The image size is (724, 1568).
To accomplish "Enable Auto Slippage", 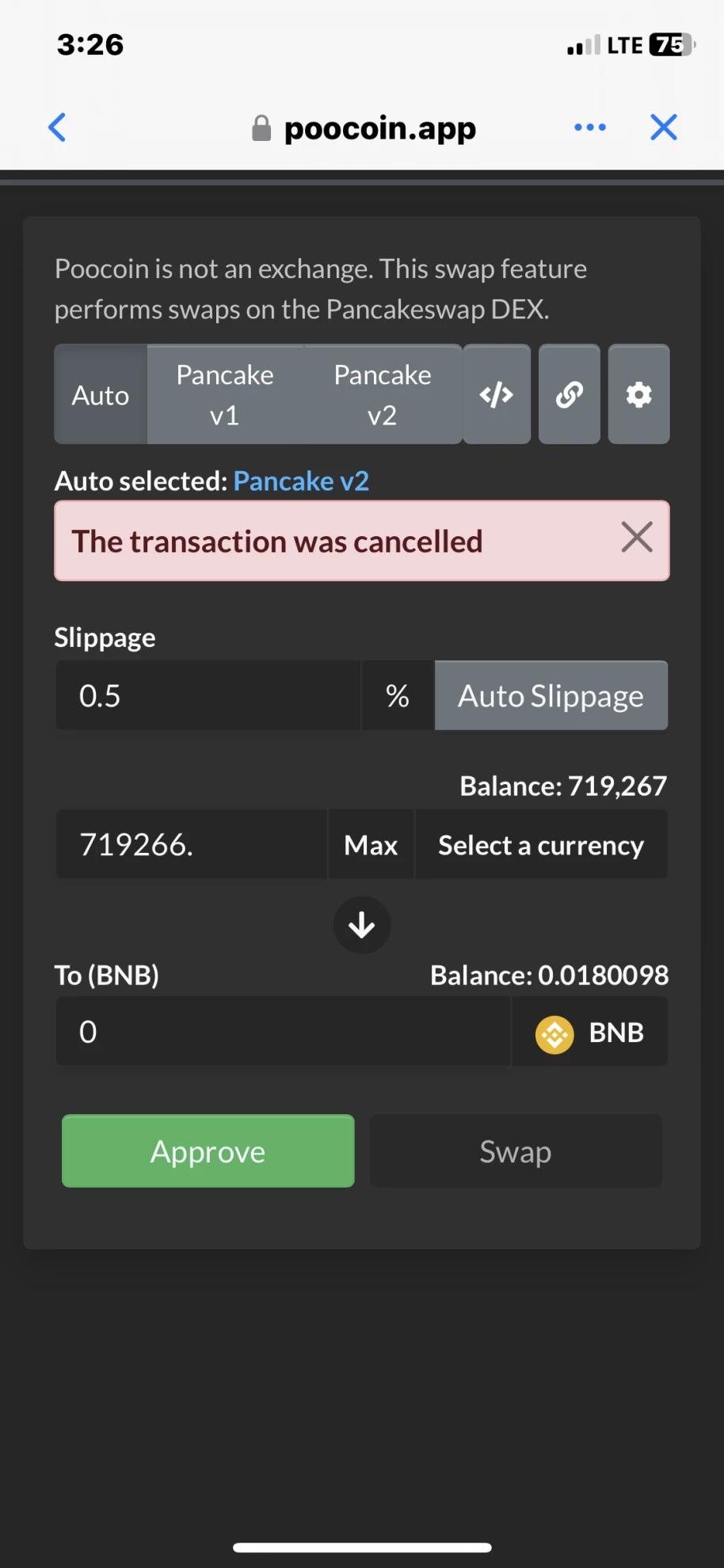I will click(551, 695).
